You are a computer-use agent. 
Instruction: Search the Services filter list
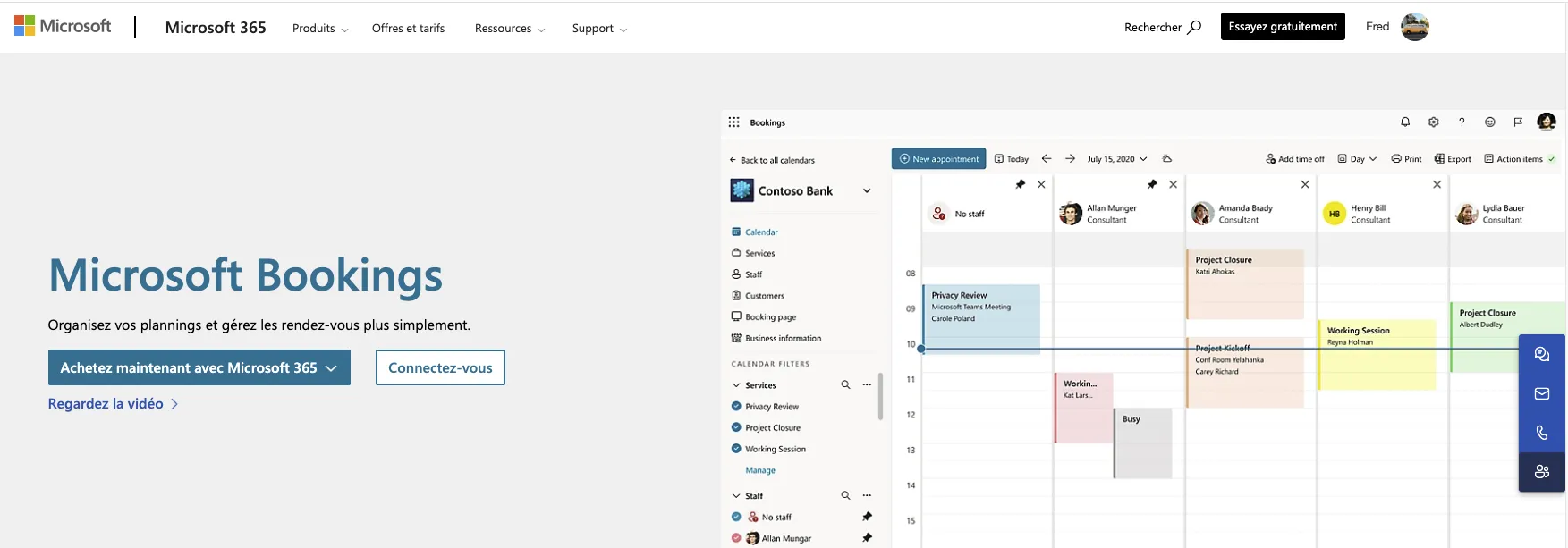click(x=845, y=384)
